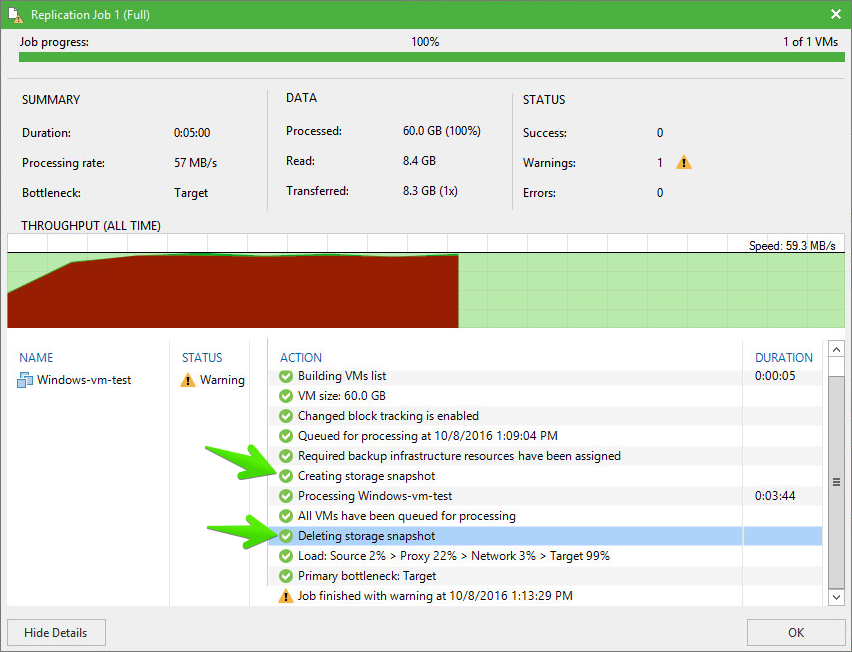Select the 'VM size: 60.0 GB' row

(545, 396)
